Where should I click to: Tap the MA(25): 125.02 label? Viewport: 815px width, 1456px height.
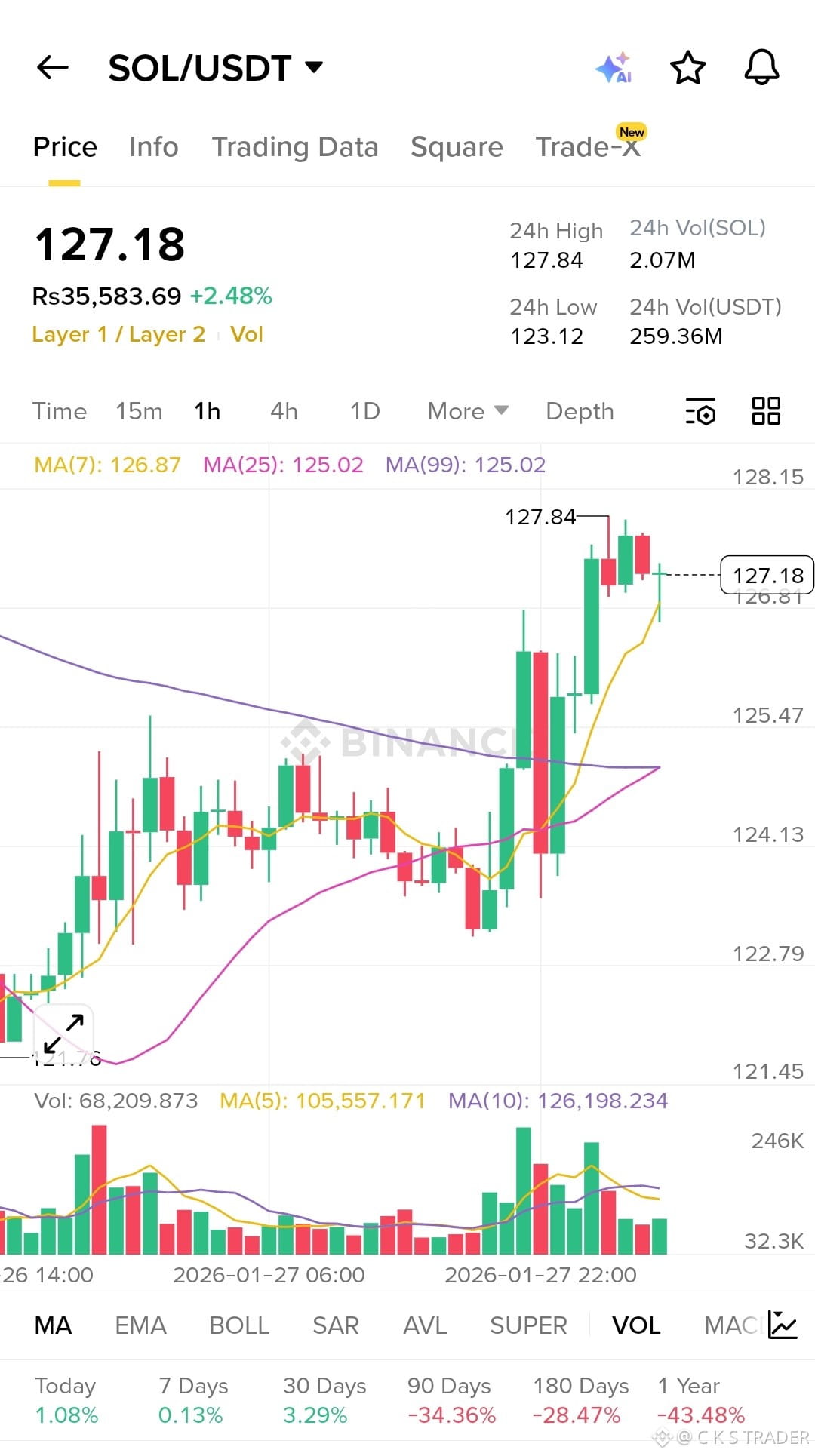tap(283, 465)
